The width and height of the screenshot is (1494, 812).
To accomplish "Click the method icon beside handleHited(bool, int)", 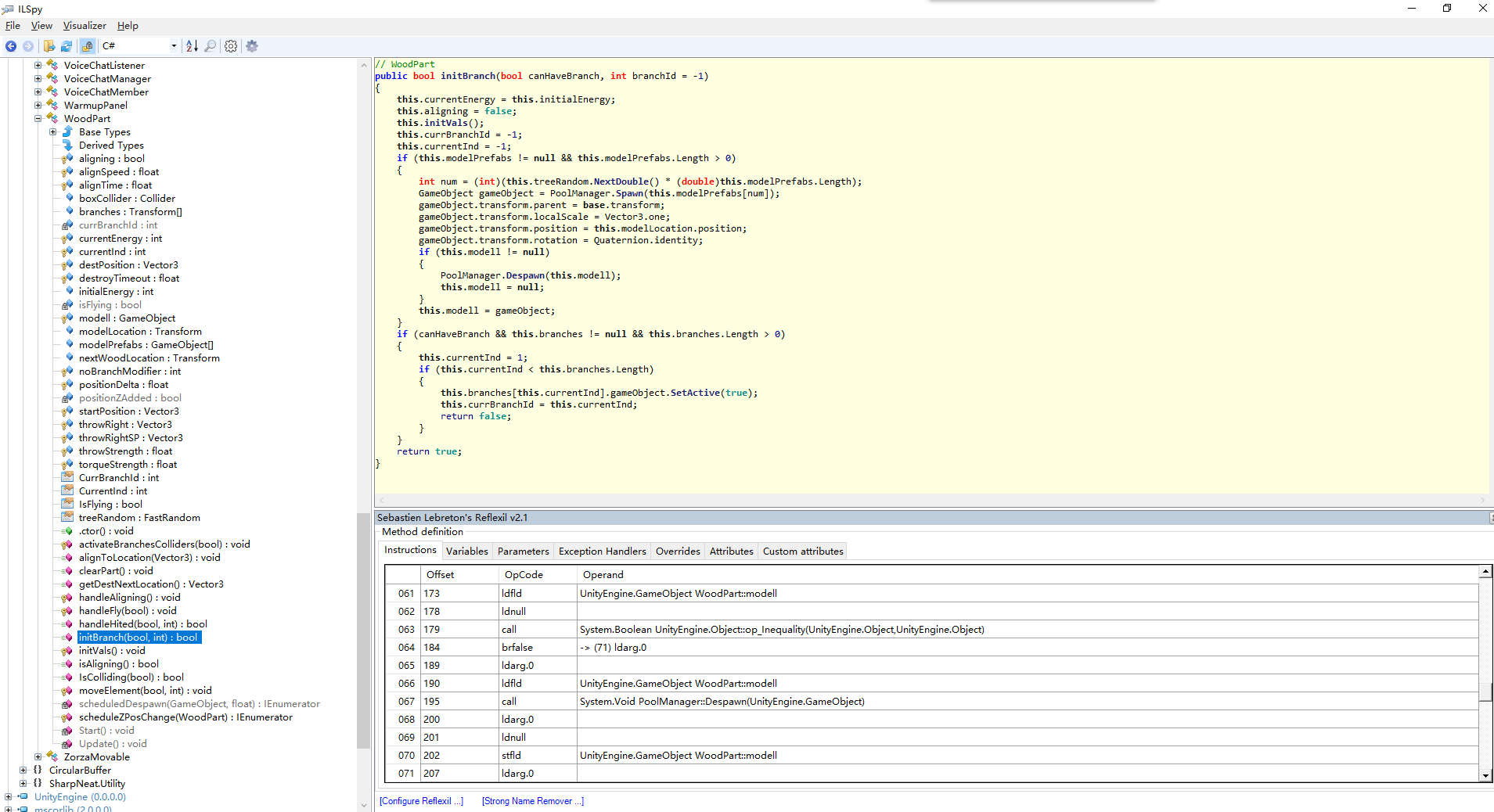I will click(x=68, y=624).
